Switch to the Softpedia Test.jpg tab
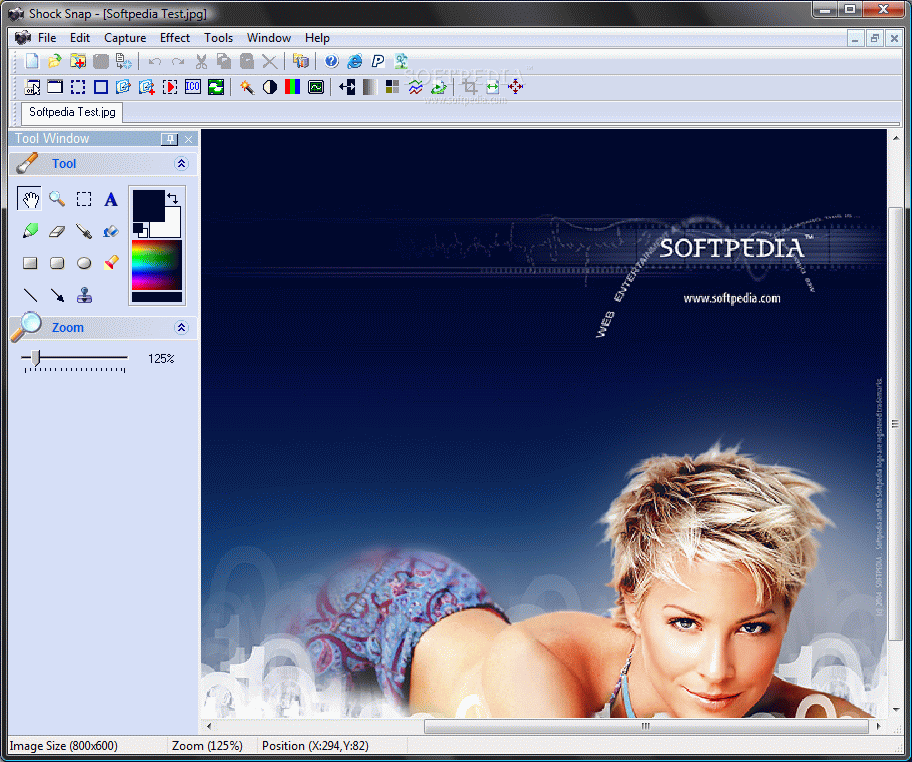This screenshot has height=762, width=912. 72,112
